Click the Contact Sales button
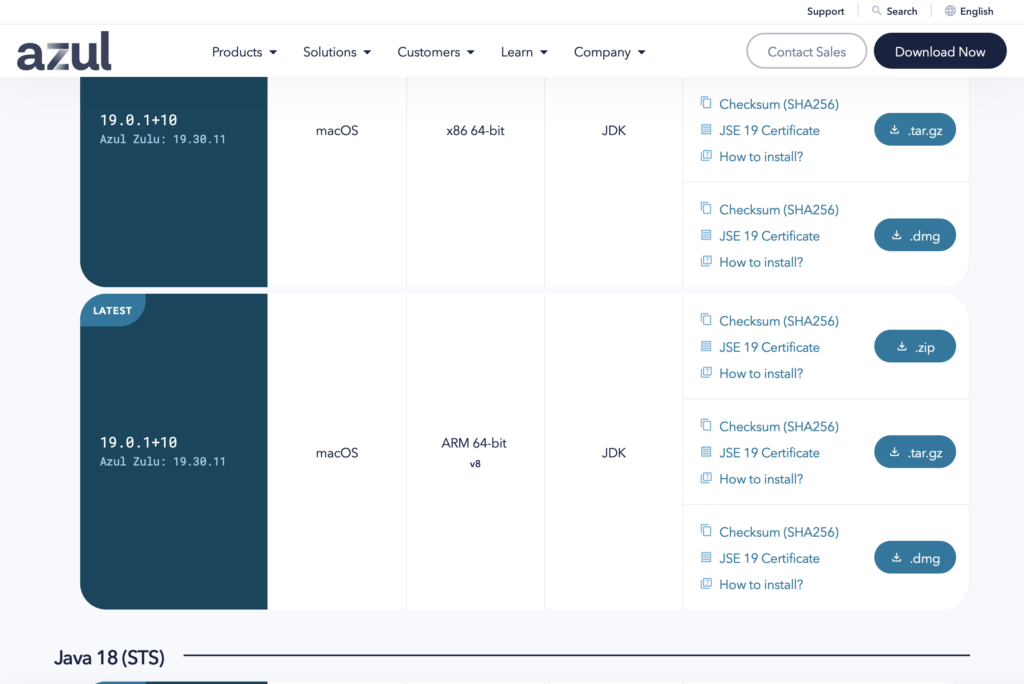Viewport: 1024px width, 684px height. click(806, 52)
